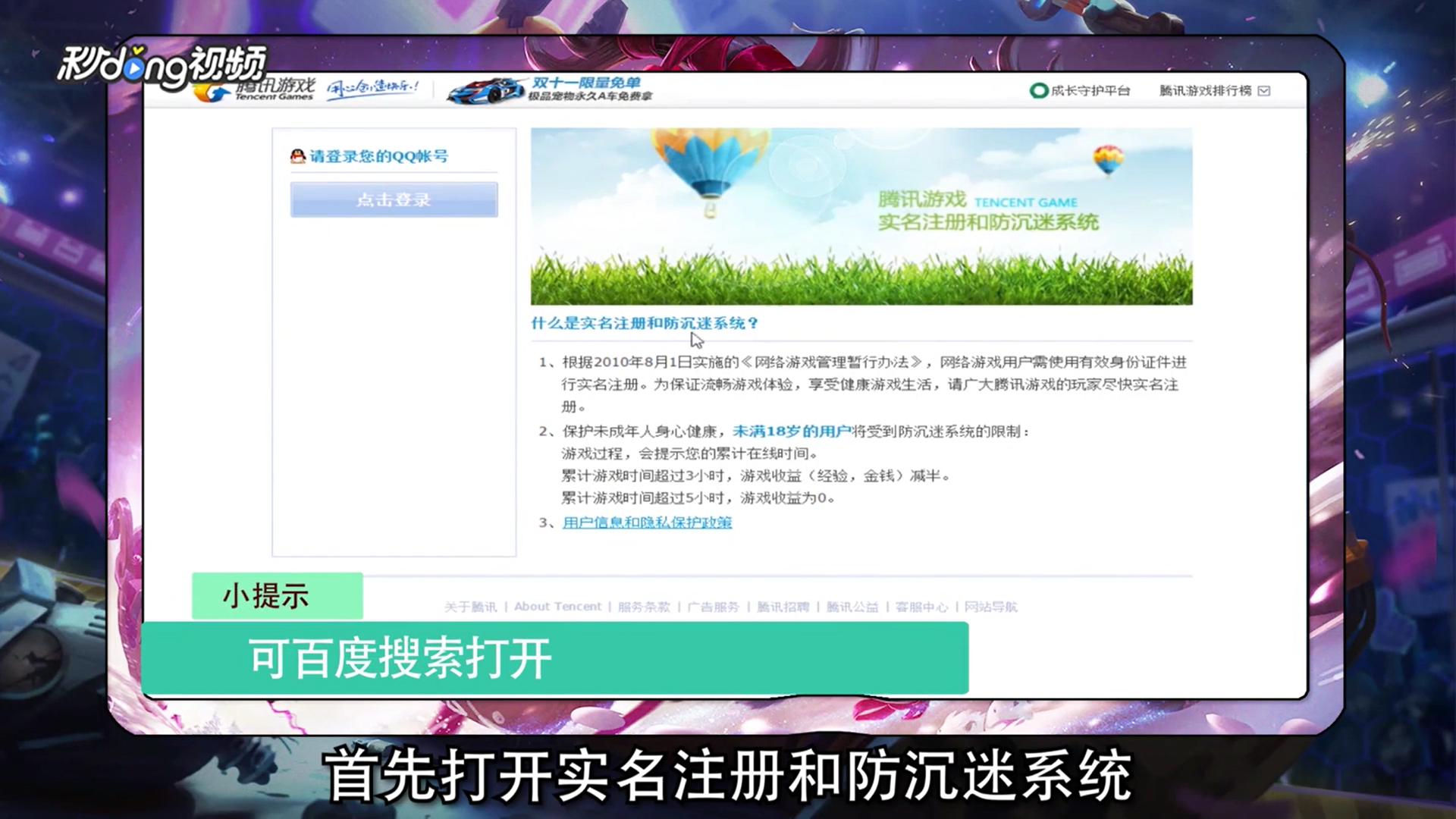Viewport: 1456px width, 819px height.
Task: Click the 请登录您的QQ帐号 heading text
Action: pos(379,156)
